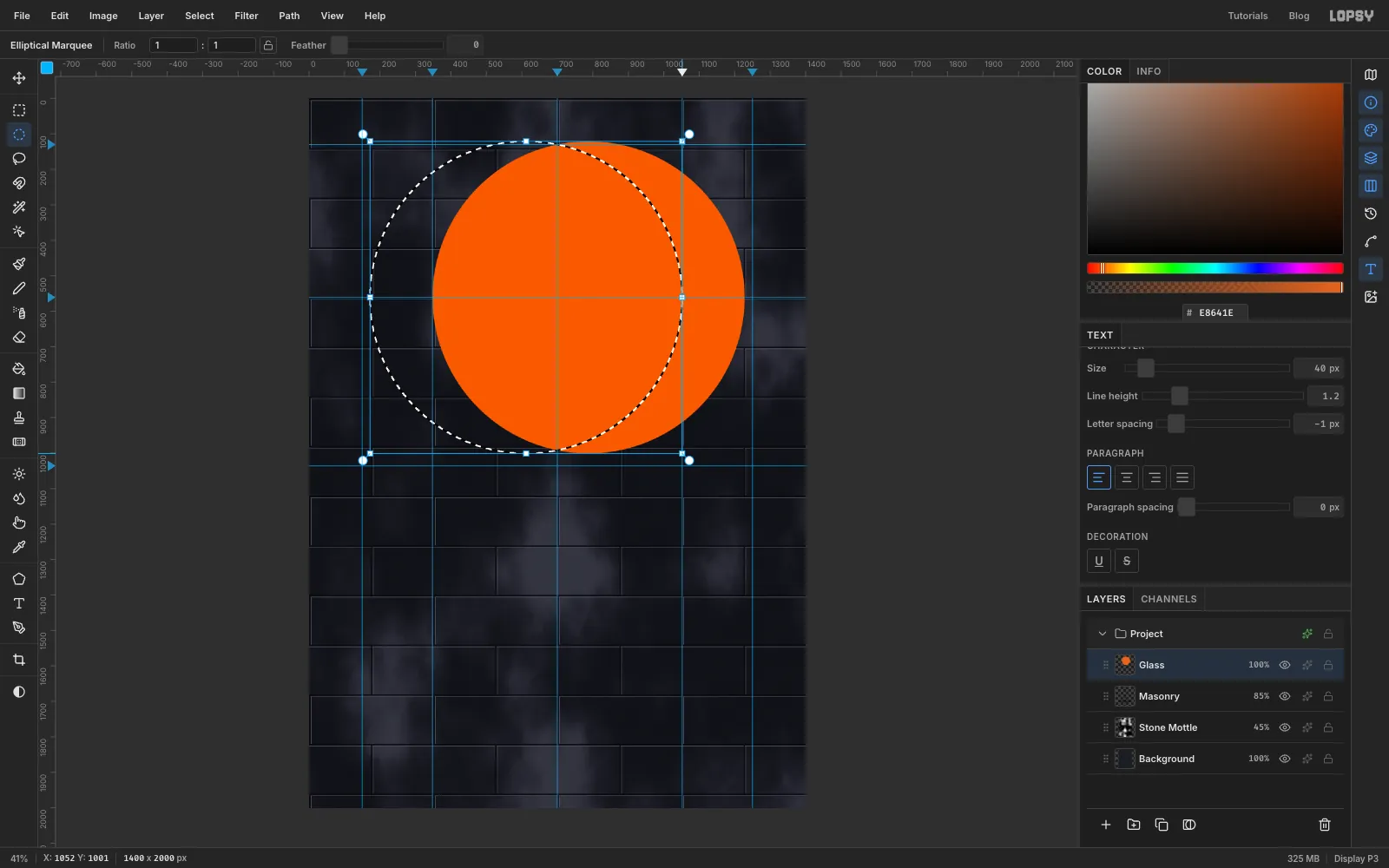Adjust the text Size slider
The height and width of the screenshot is (868, 1389).
pos(1207,368)
